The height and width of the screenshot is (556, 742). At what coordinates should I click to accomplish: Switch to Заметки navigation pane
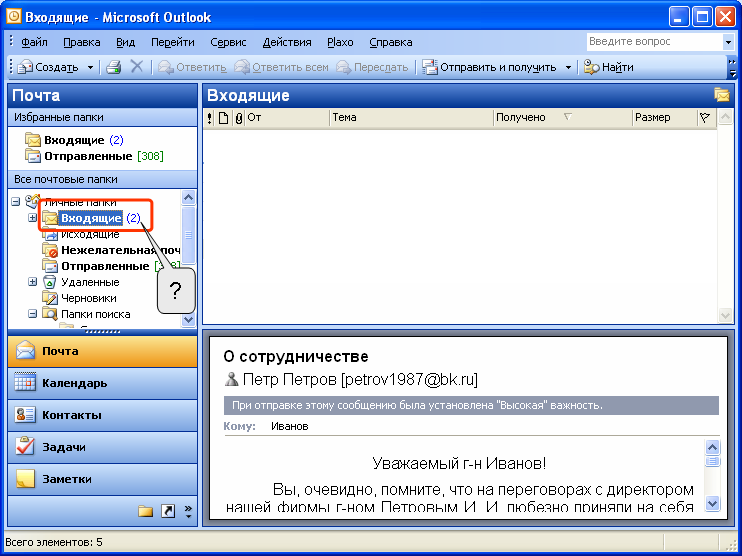pyautogui.click(x=103, y=479)
